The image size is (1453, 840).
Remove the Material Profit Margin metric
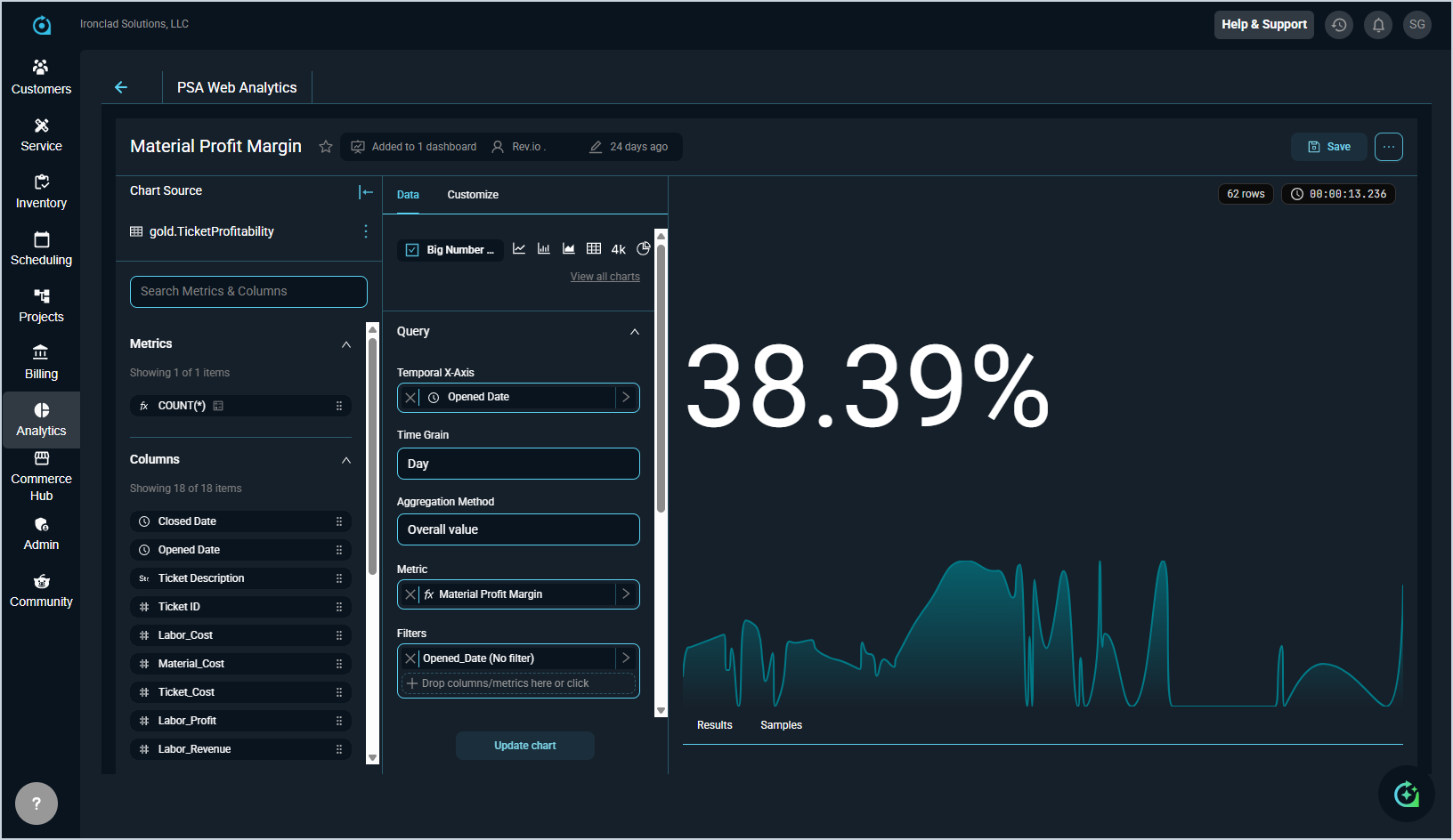click(410, 594)
